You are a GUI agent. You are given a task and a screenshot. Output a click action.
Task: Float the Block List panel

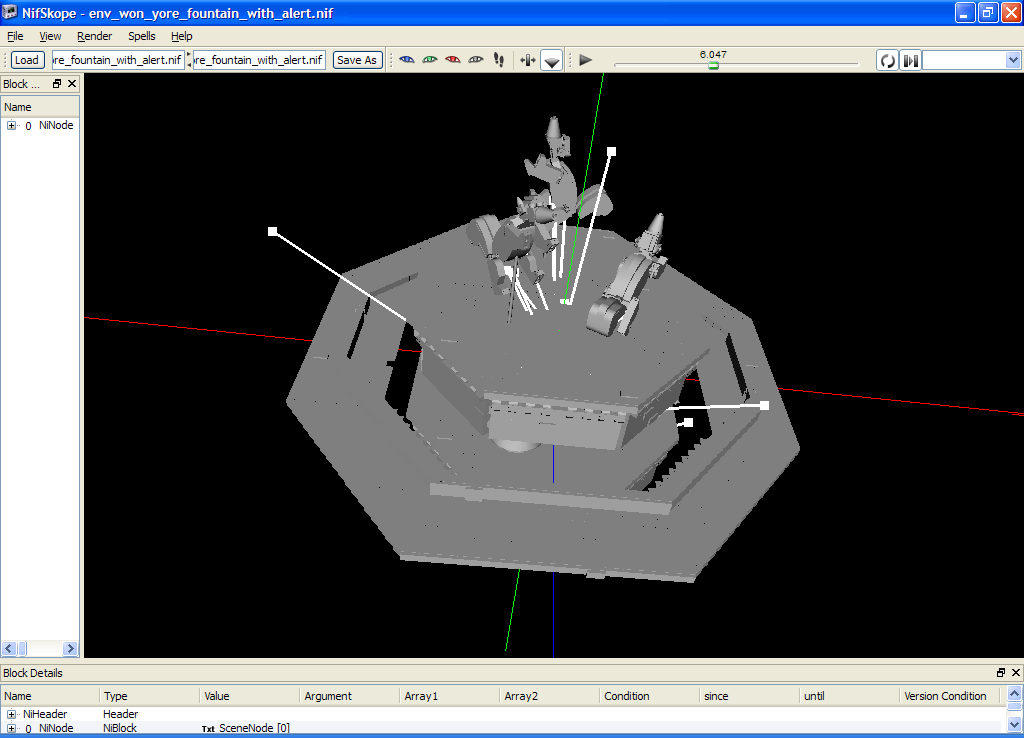[x=57, y=84]
